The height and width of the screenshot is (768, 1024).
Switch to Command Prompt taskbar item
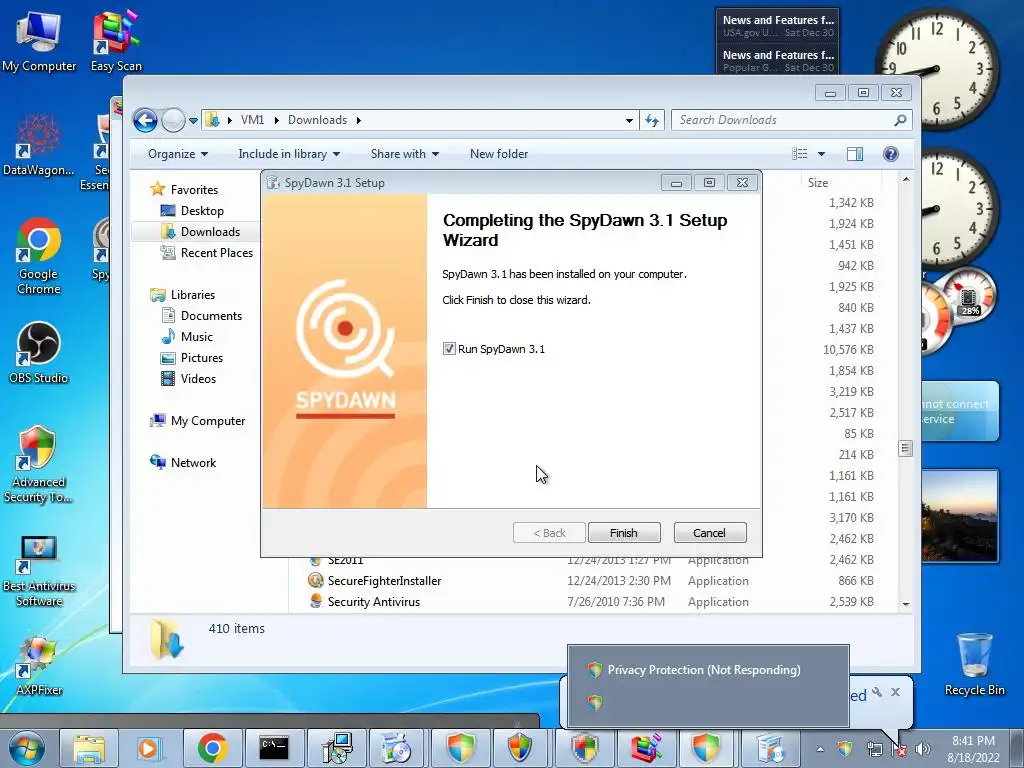click(x=274, y=748)
